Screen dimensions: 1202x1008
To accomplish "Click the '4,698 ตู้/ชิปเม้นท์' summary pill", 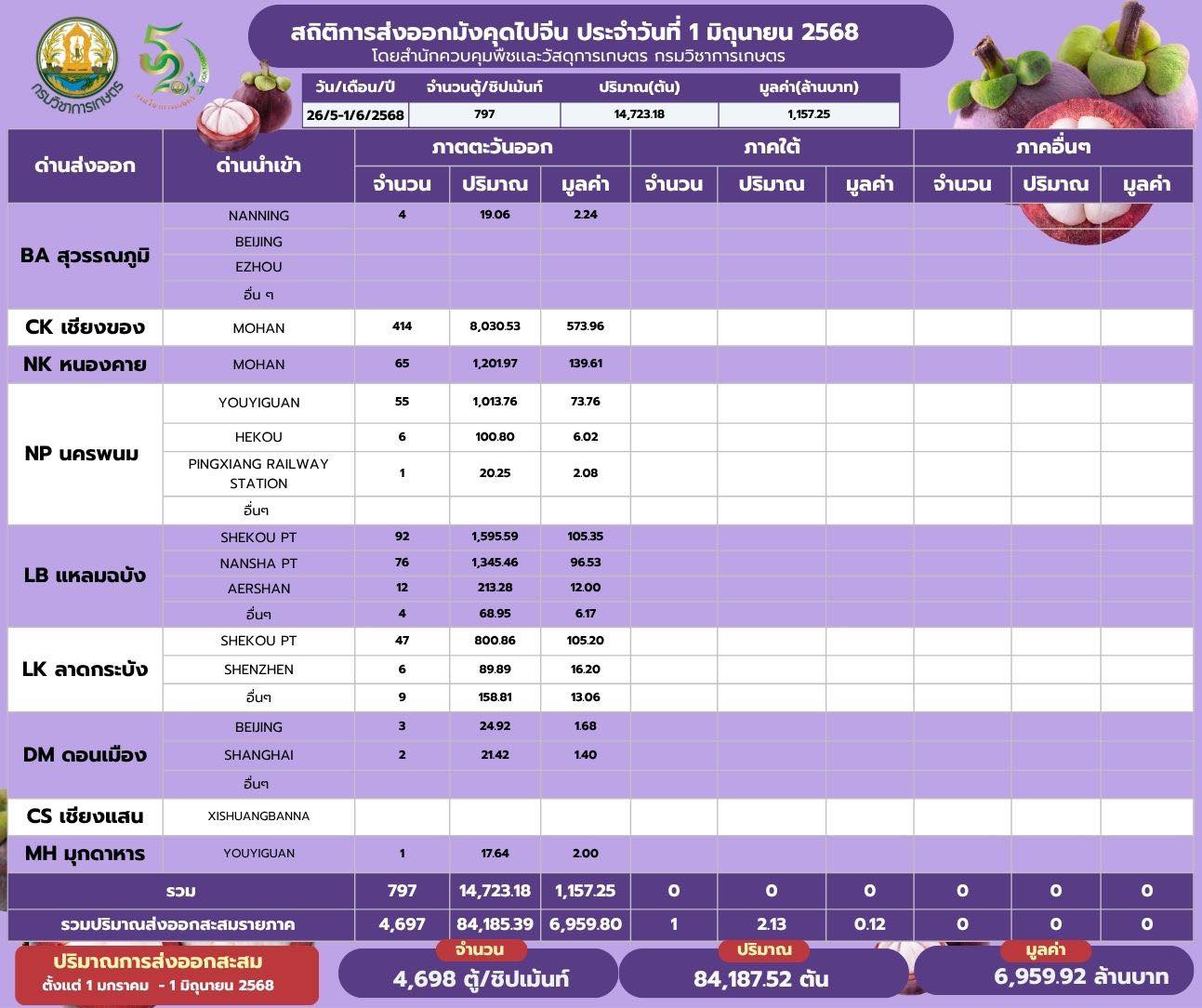I will pyautogui.click(x=480, y=973).
